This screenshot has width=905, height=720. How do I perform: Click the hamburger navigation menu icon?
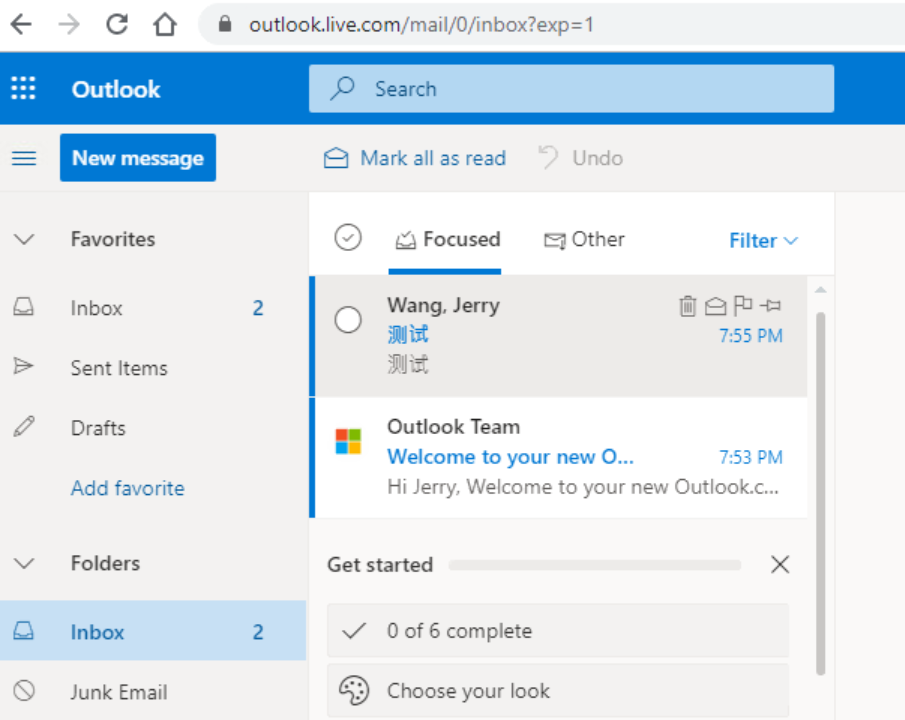pyautogui.click(x=24, y=158)
